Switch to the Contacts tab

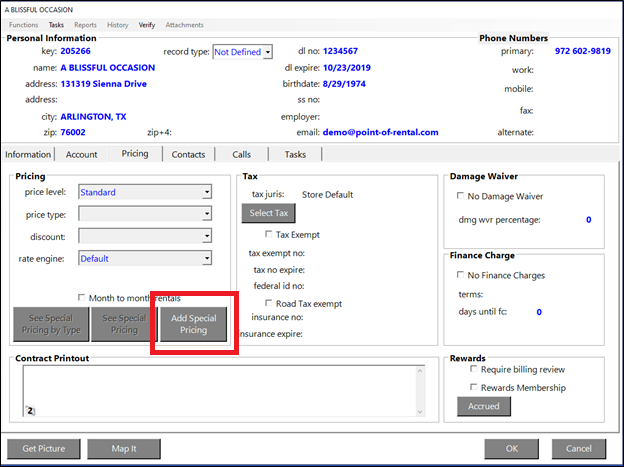[x=188, y=154]
